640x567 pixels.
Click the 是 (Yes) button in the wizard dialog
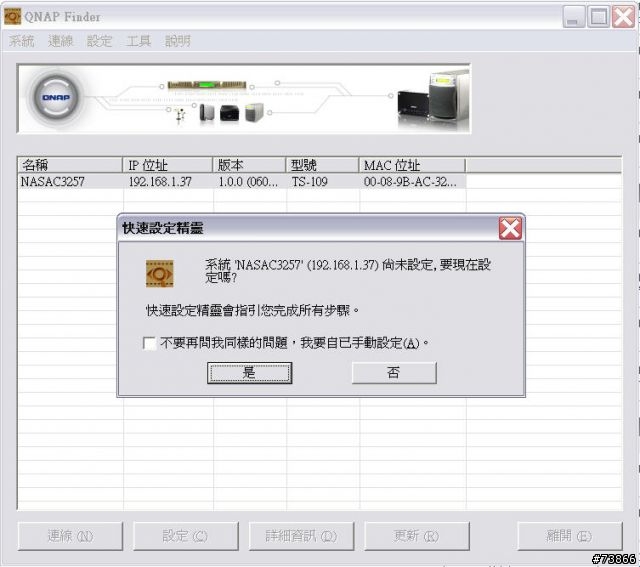pyautogui.click(x=249, y=373)
